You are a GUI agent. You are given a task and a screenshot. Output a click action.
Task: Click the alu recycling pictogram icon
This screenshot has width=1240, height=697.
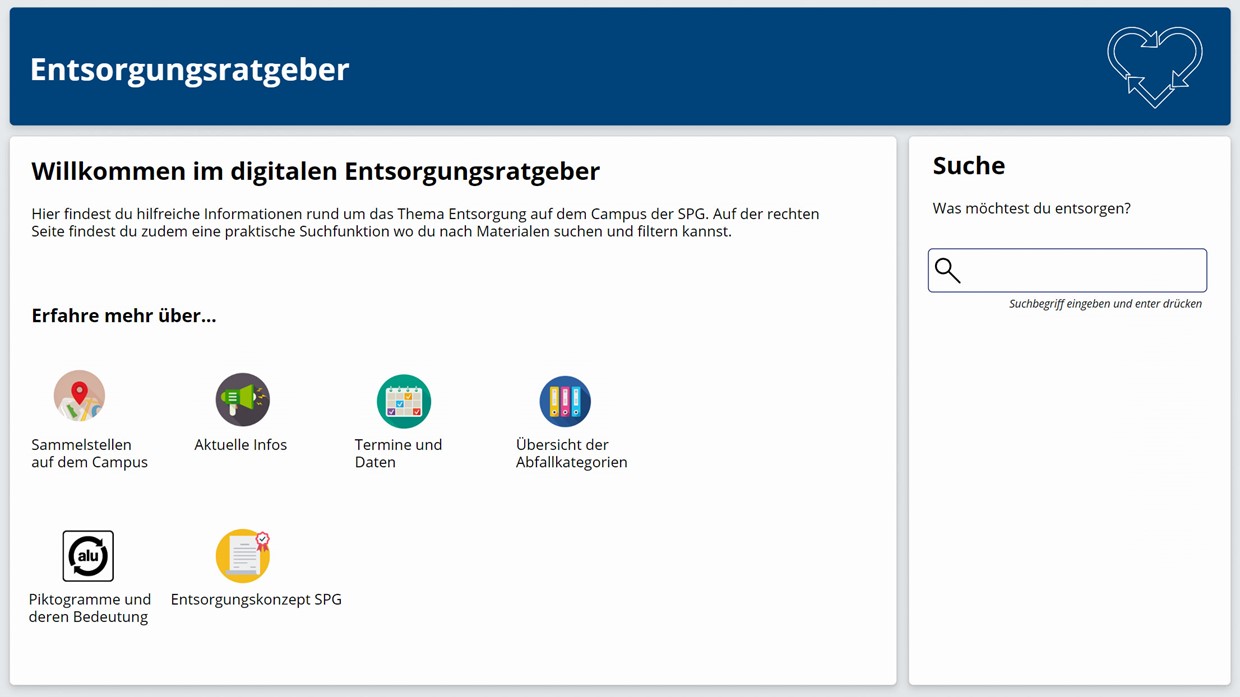[88, 556]
